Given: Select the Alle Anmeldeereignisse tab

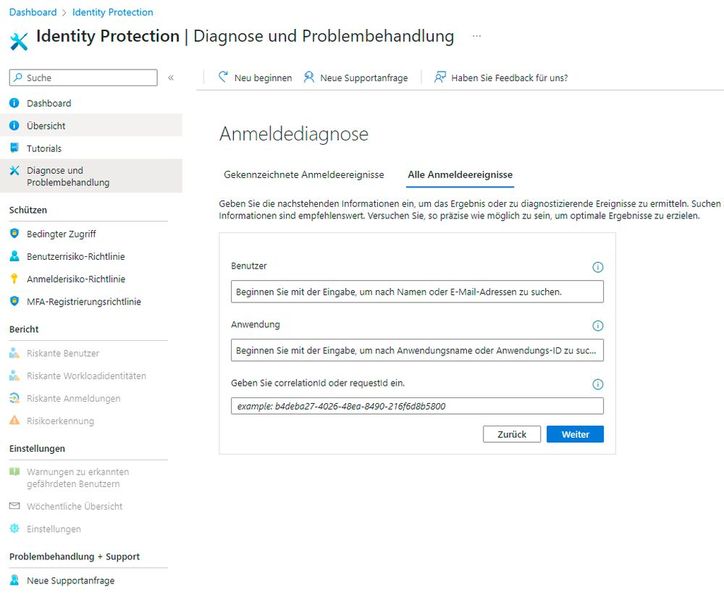Looking at the screenshot, I should point(460,175).
